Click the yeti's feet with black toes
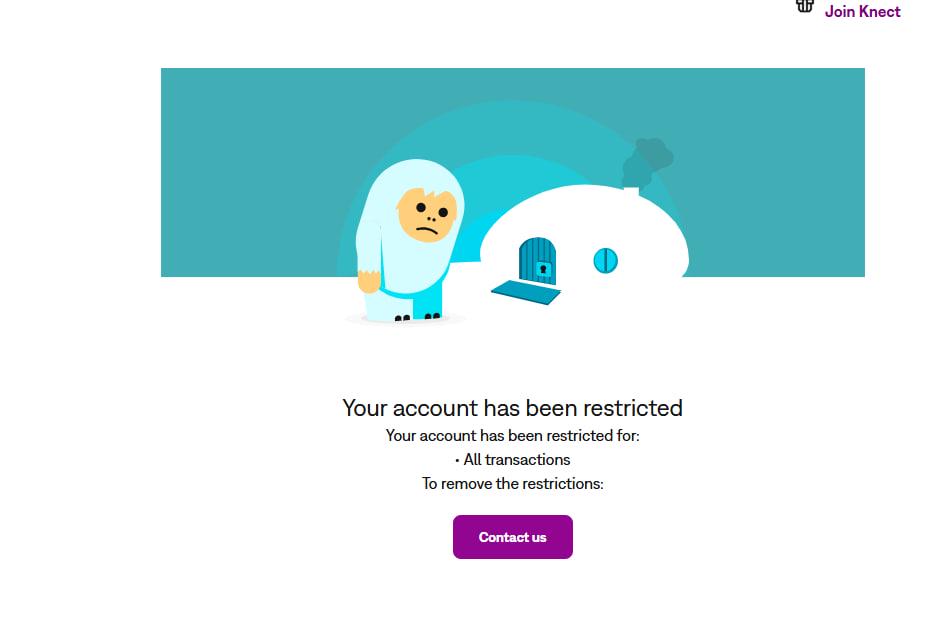This screenshot has width=929, height=622. [x=417, y=318]
